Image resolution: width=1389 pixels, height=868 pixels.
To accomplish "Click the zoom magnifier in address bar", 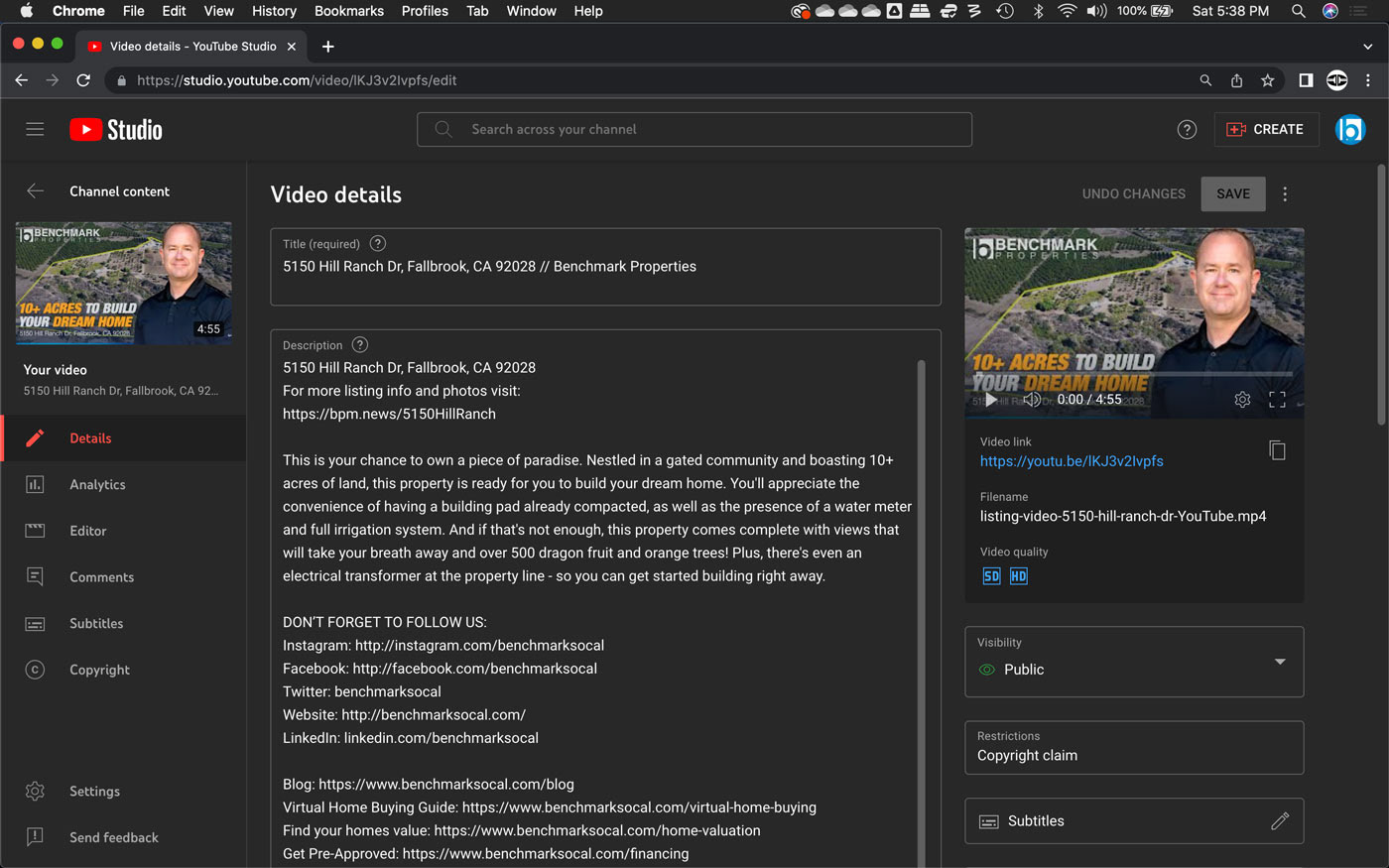I will 1205,80.
